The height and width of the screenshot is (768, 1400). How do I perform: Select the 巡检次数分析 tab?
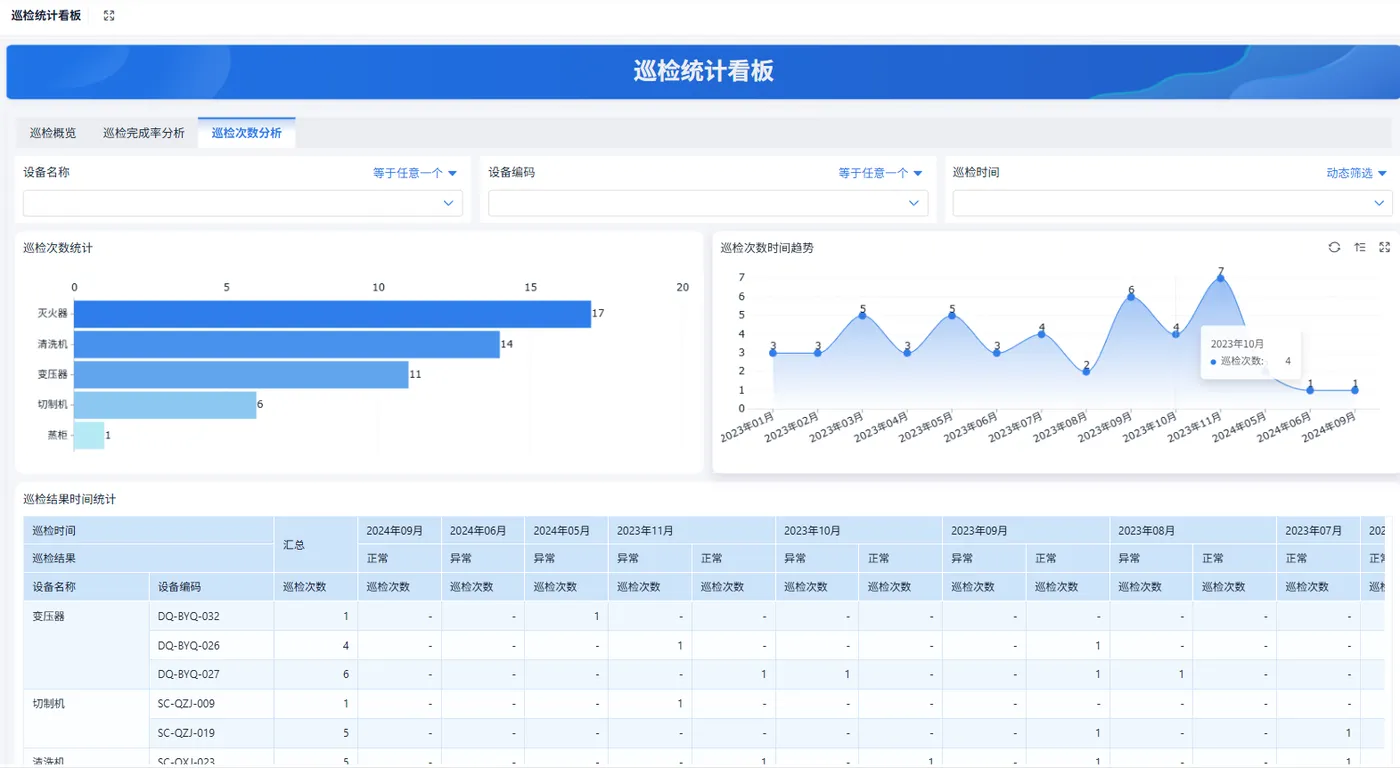pyautogui.click(x=246, y=133)
